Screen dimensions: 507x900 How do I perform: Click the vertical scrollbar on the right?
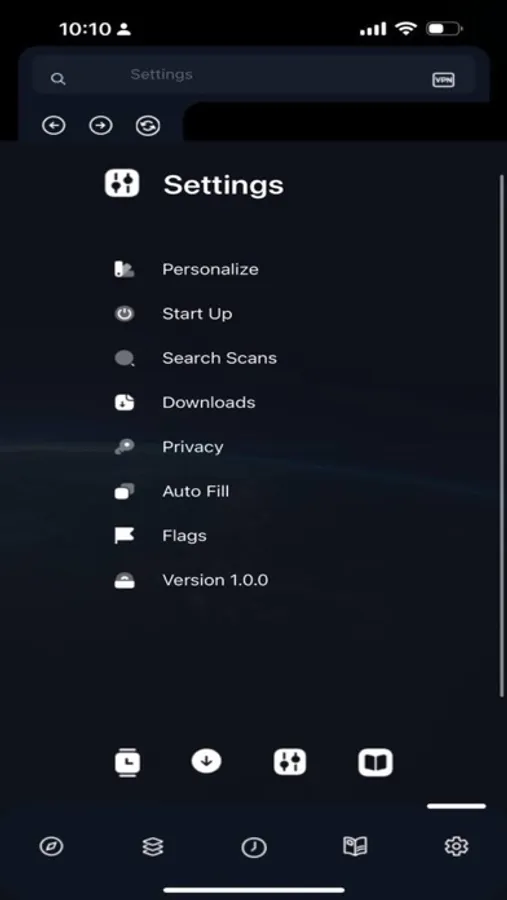pyautogui.click(x=502, y=436)
